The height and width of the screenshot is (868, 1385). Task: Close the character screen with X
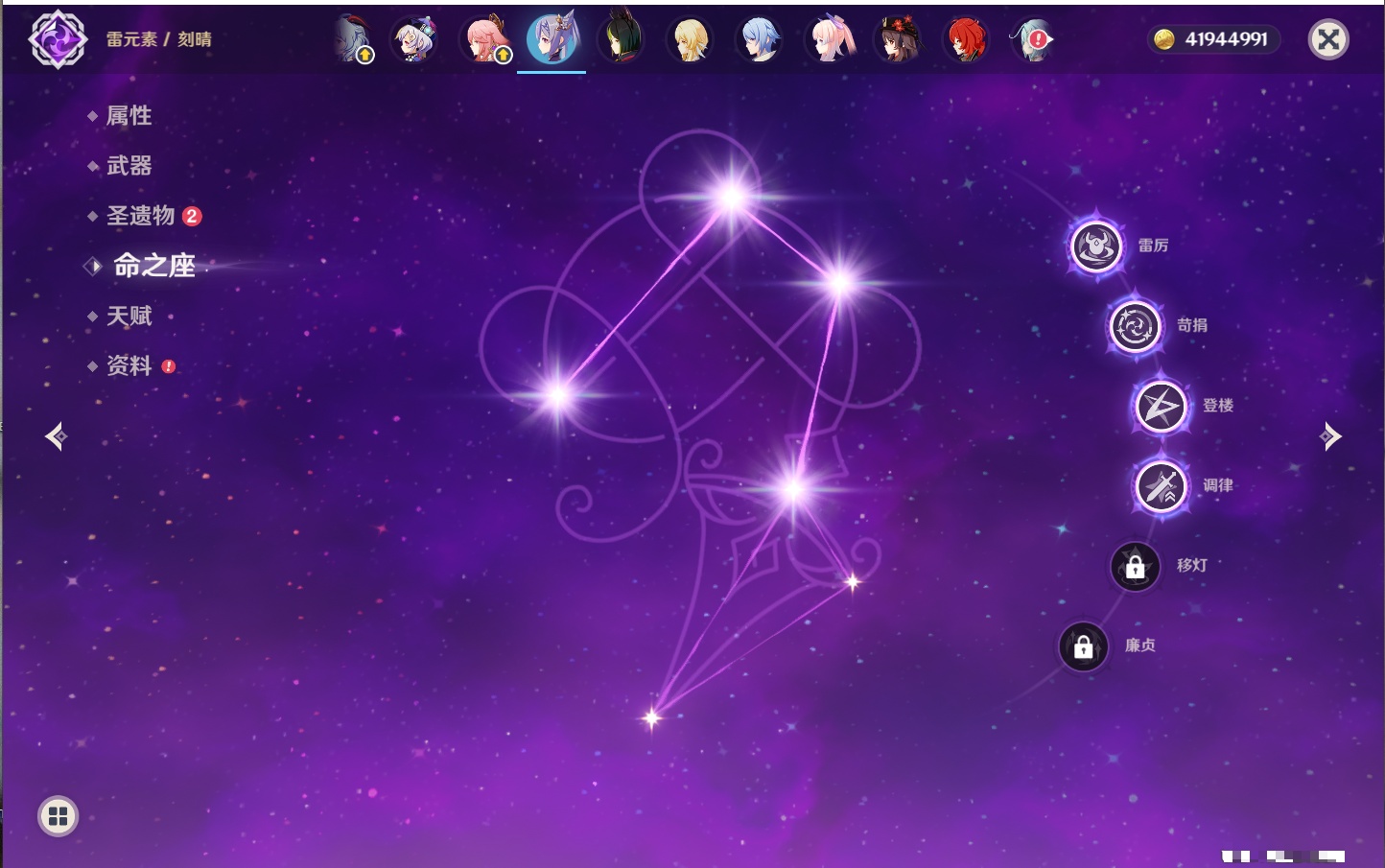click(x=1328, y=39)
